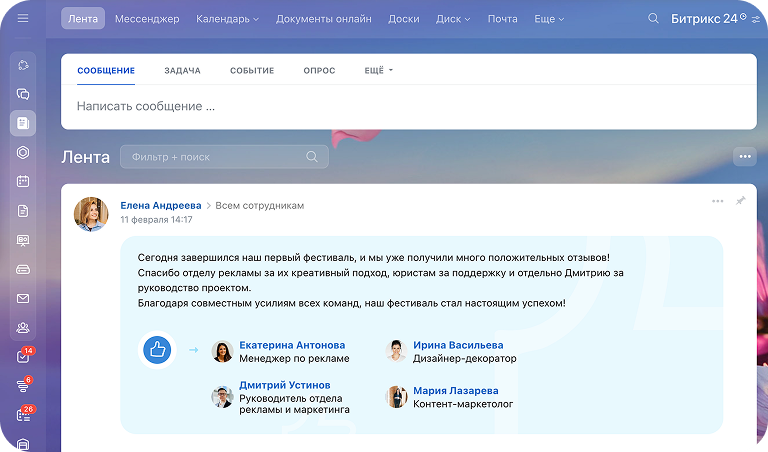Viewport: 768px width, 452px height.
Task: Open the hamburger menu in the top-left corner
Action: point(23,19)
